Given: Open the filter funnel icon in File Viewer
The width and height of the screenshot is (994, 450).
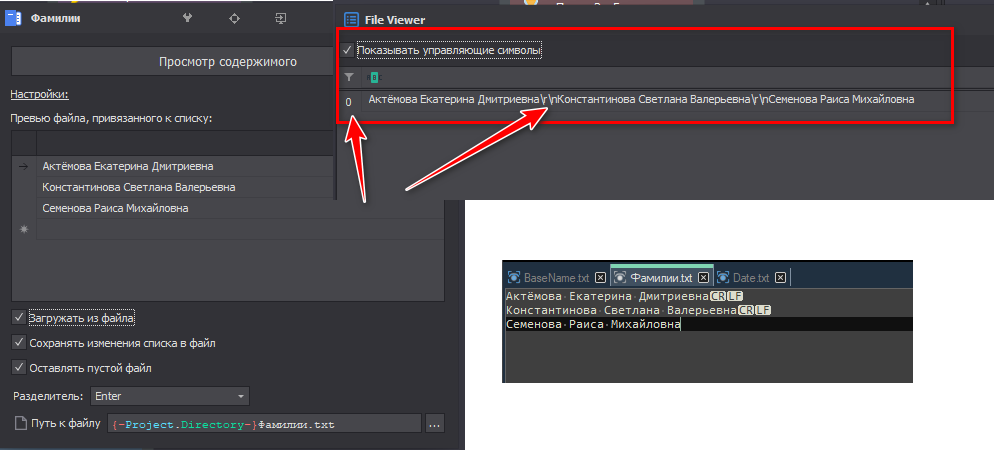Looking at the screenshot, I should click(348, 77).
